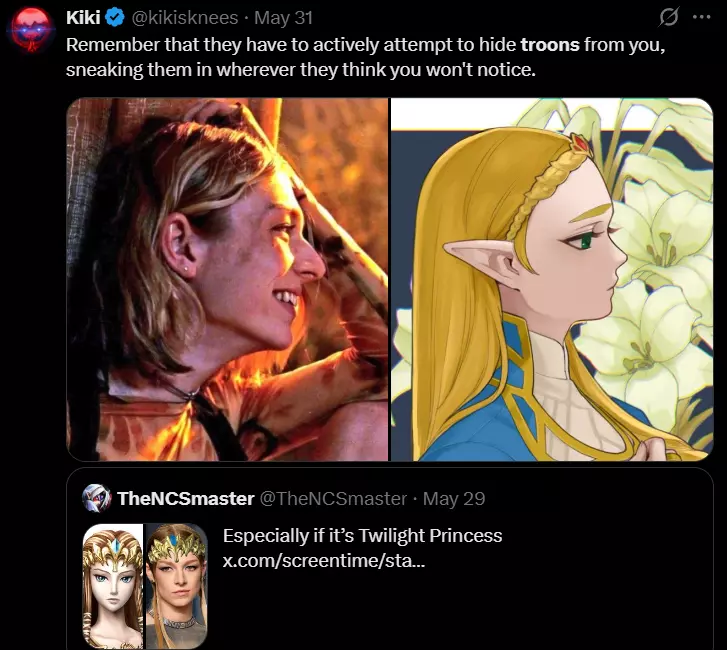The image size is (727, 650).
Task: Open the @kikisknees handle link
Action: coord(185,18)
